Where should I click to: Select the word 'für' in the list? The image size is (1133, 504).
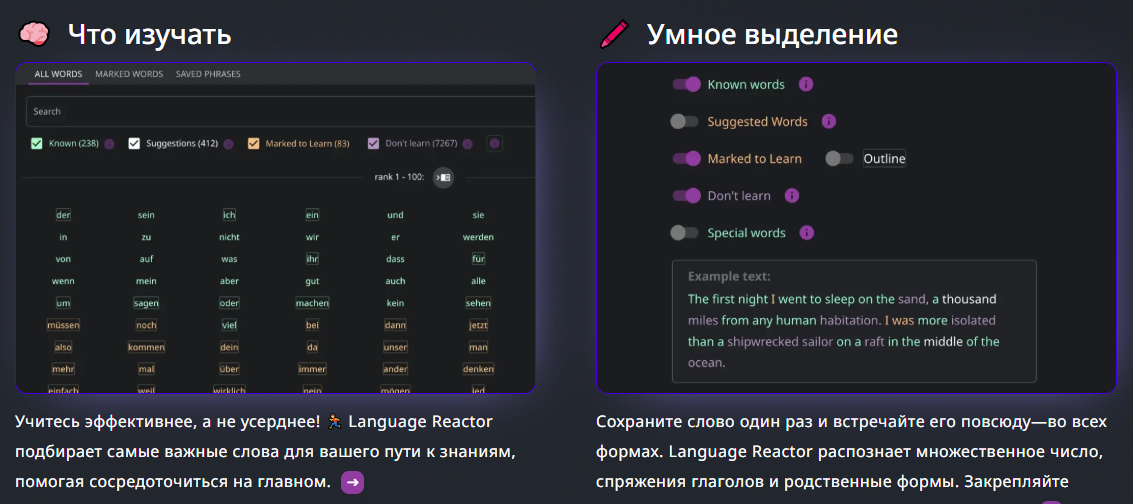pos(478,259)
